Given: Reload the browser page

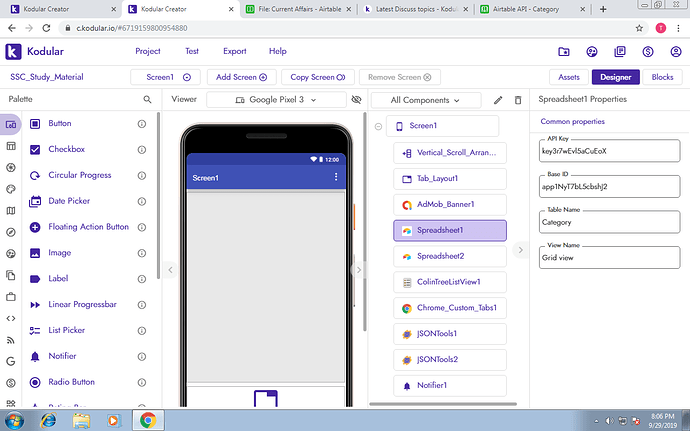Looking at the screenshot, I should click(46, 28).
